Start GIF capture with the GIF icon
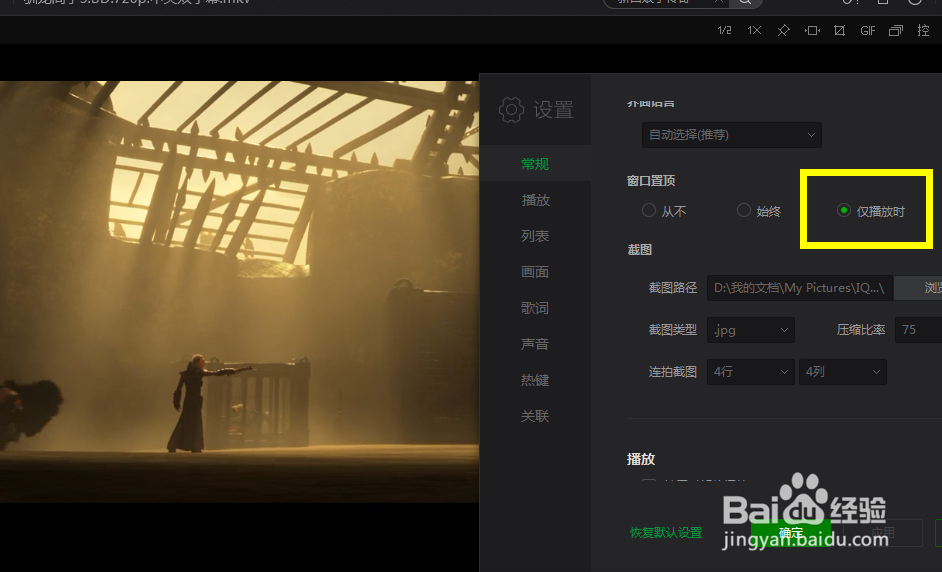The image size is (942, 572). pos(868,30)
